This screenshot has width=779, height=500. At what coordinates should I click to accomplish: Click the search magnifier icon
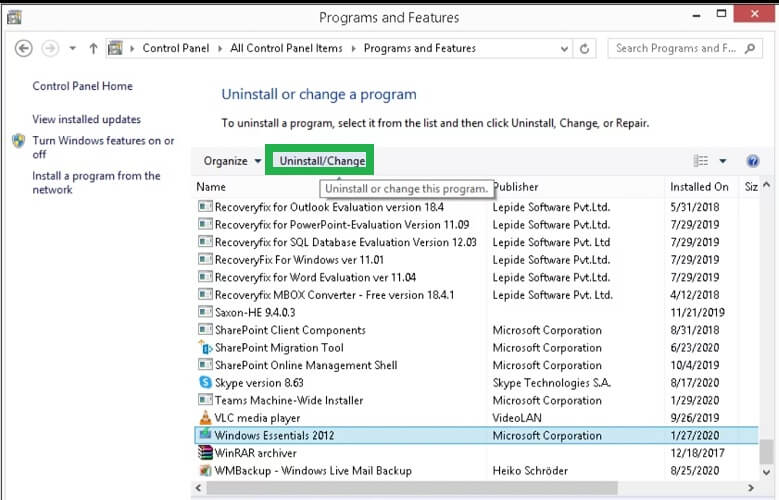tap(750, 48)
